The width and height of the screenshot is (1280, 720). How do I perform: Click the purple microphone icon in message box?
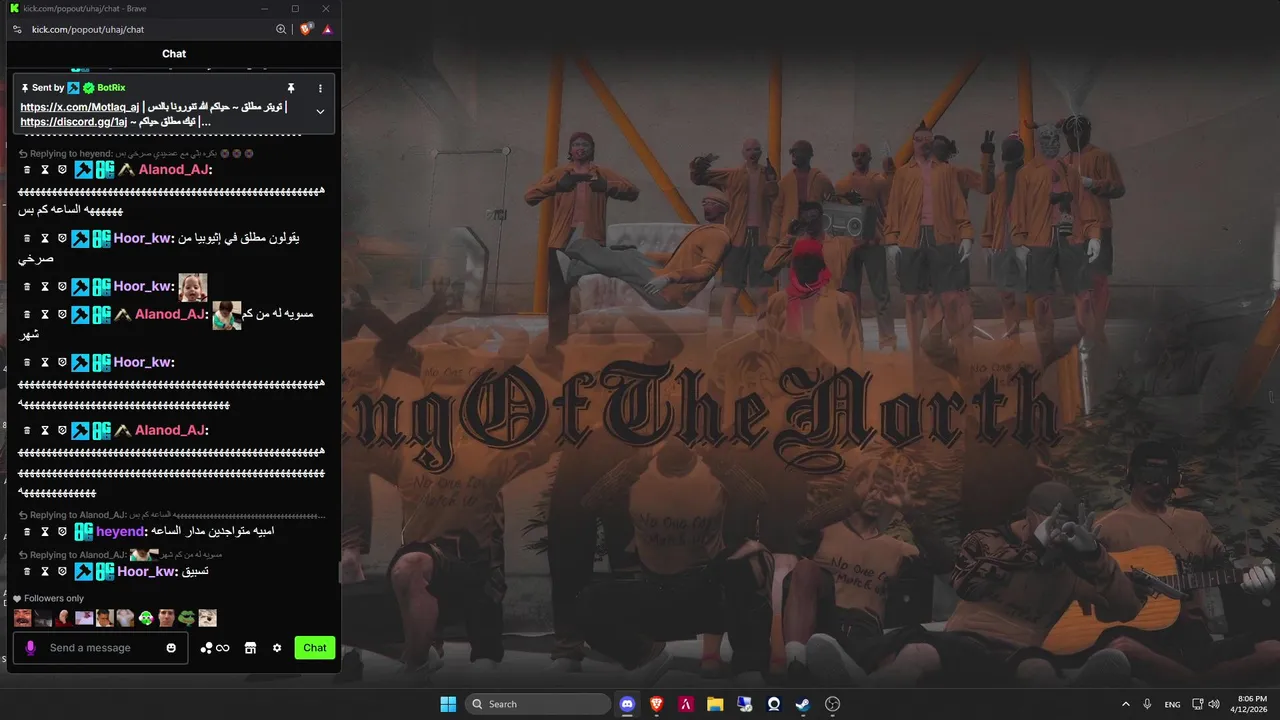(x=30, y=648)
